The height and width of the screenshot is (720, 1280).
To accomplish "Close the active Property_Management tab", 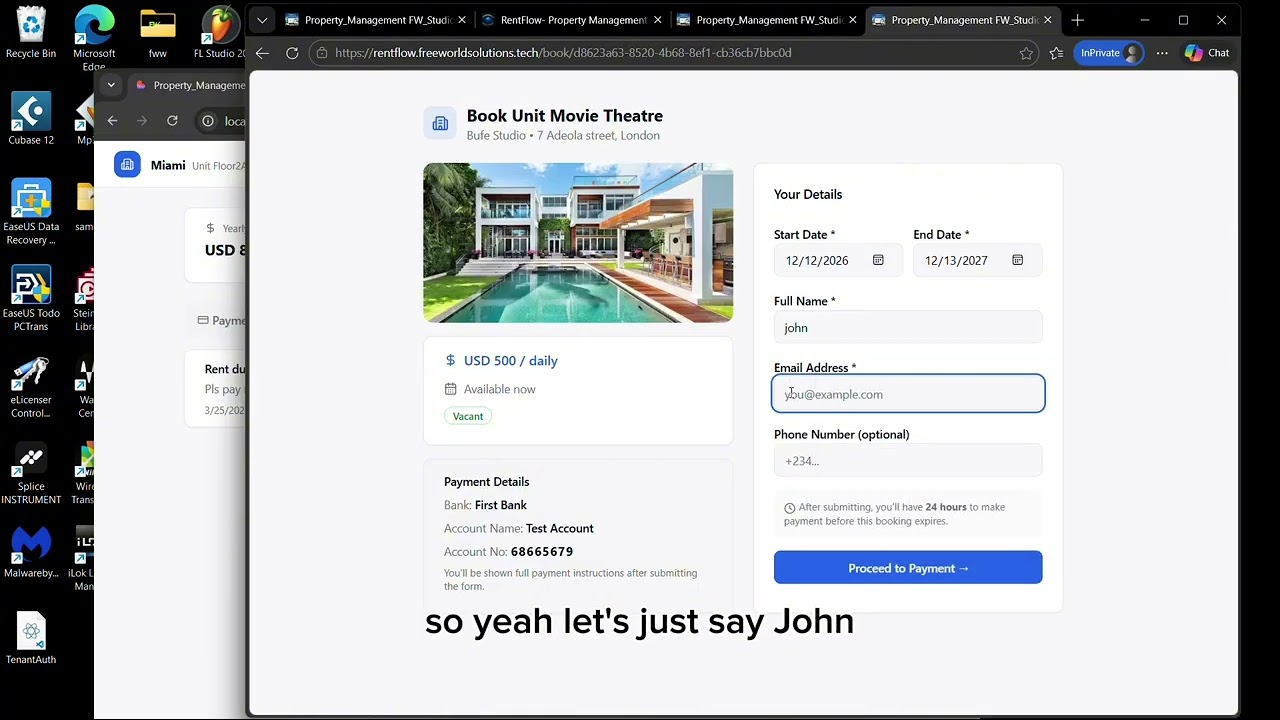I will coord(1047,20).
